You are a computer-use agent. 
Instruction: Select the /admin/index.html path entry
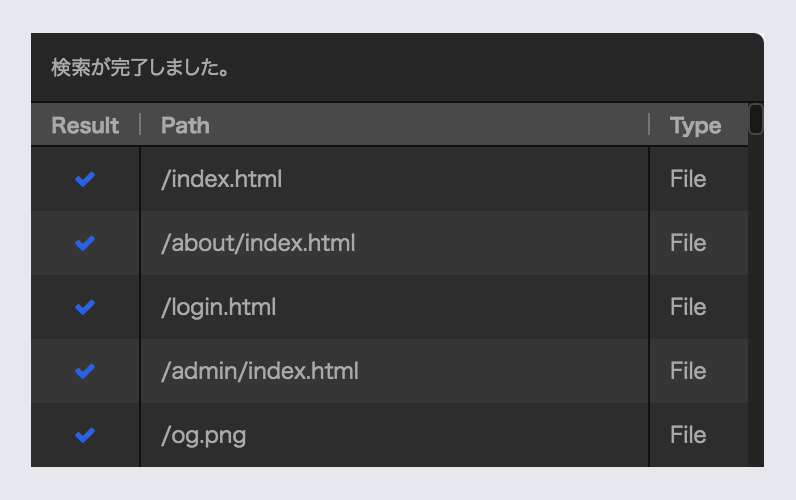tap(259, 371)
